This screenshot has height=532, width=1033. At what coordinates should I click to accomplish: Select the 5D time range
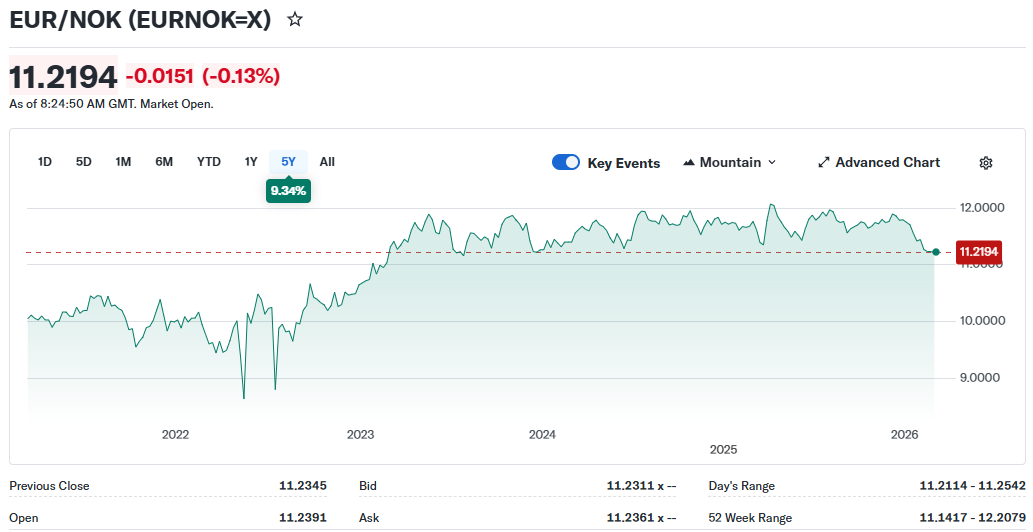[84, 162]
